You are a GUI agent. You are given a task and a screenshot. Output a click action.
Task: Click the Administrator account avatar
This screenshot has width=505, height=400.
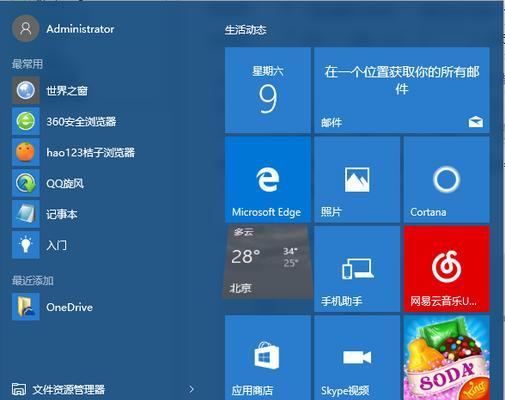click(x=26, y=29)
